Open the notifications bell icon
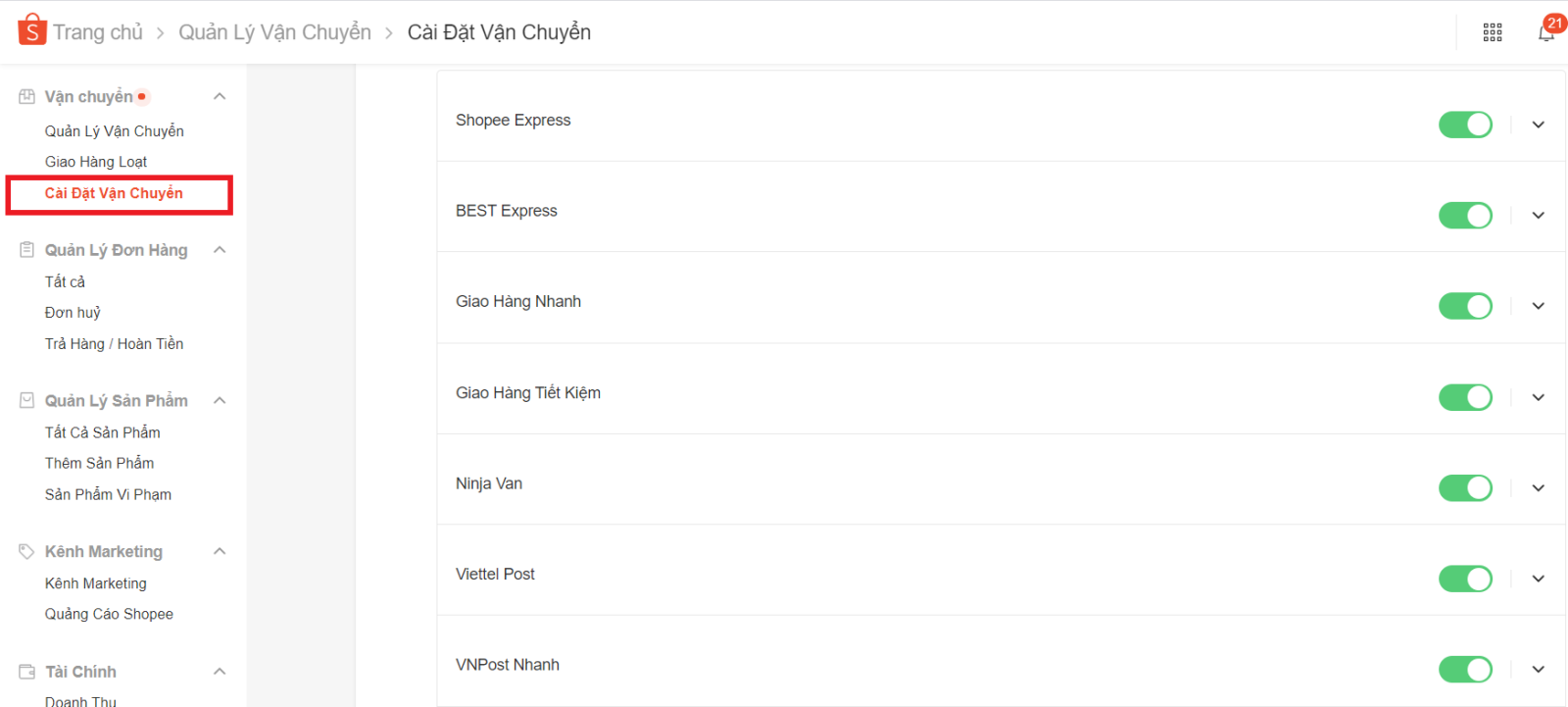The height and width of the screenshot is (707, 1568). click(1545, 33)
